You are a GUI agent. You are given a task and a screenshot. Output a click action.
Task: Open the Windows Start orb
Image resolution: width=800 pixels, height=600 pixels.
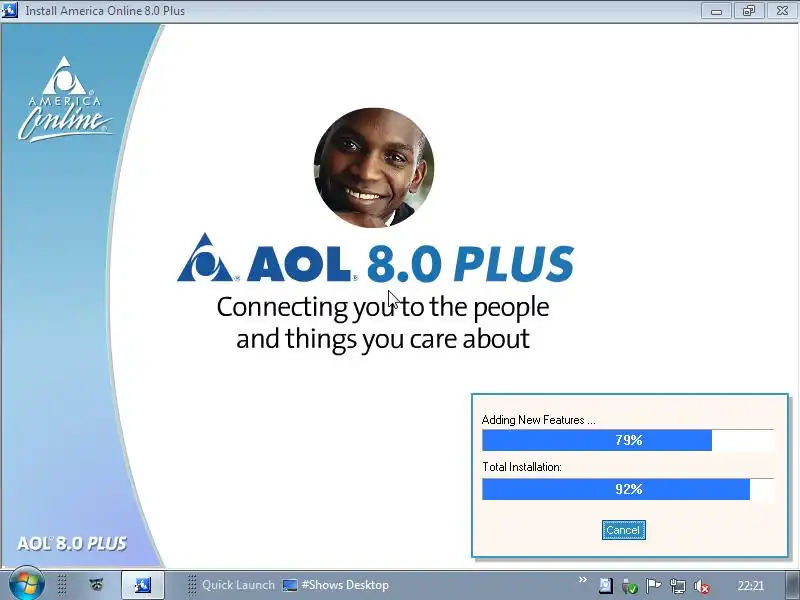(27, 584)
